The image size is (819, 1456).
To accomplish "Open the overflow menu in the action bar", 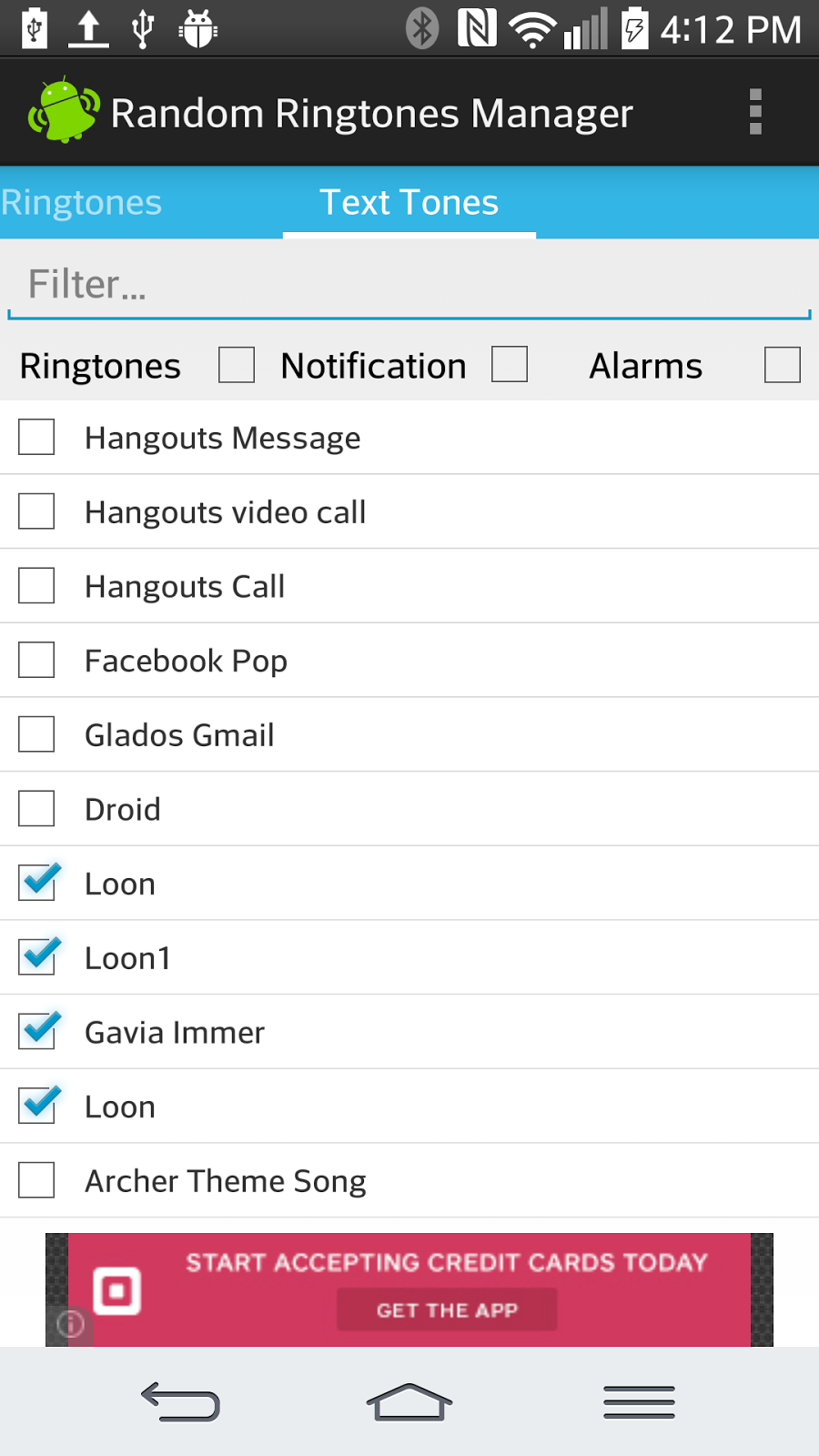I will (x=755, y=112).
